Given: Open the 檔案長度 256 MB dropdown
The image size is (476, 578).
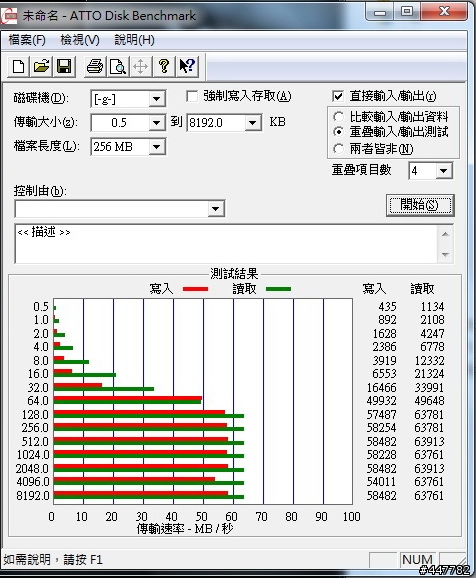Looking at the screenshot, I should click(157, 147).
